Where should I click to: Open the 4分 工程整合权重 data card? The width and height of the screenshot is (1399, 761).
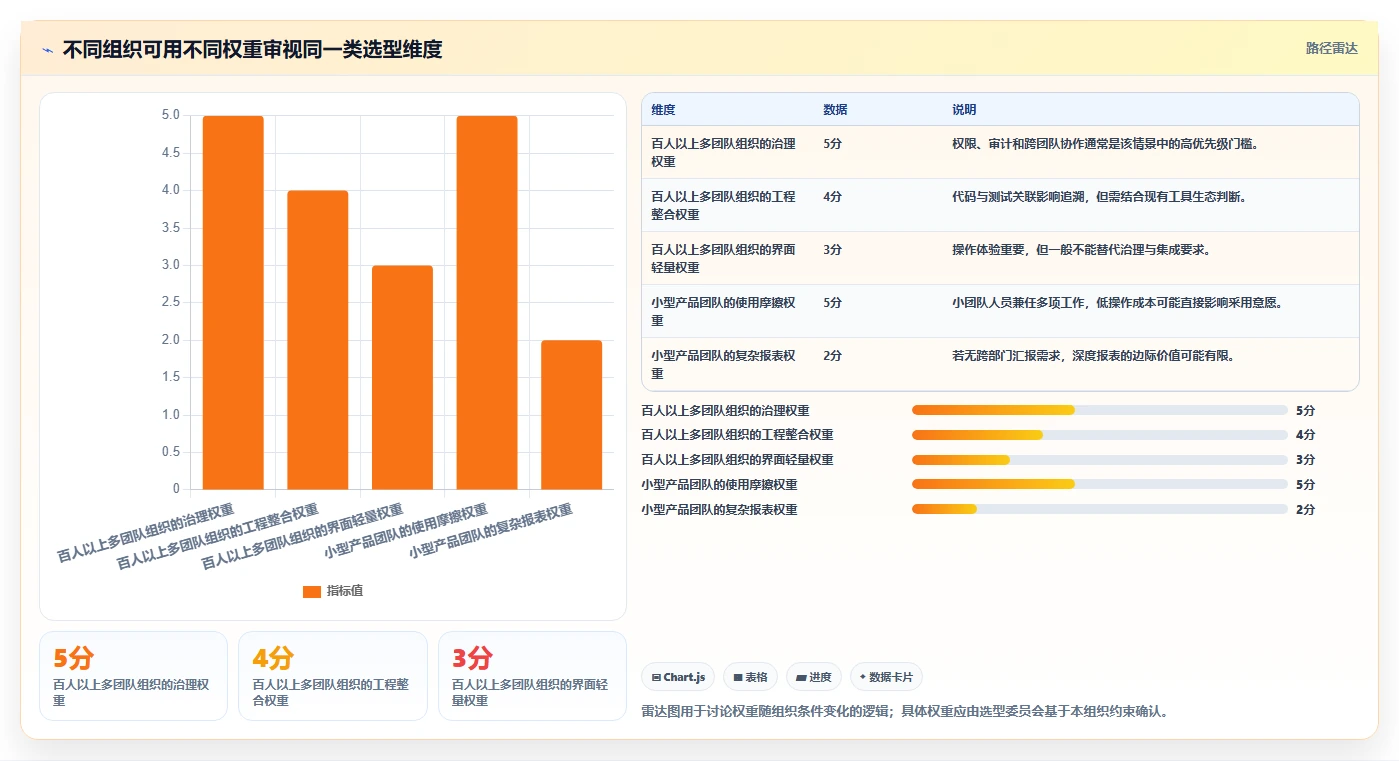333,675
